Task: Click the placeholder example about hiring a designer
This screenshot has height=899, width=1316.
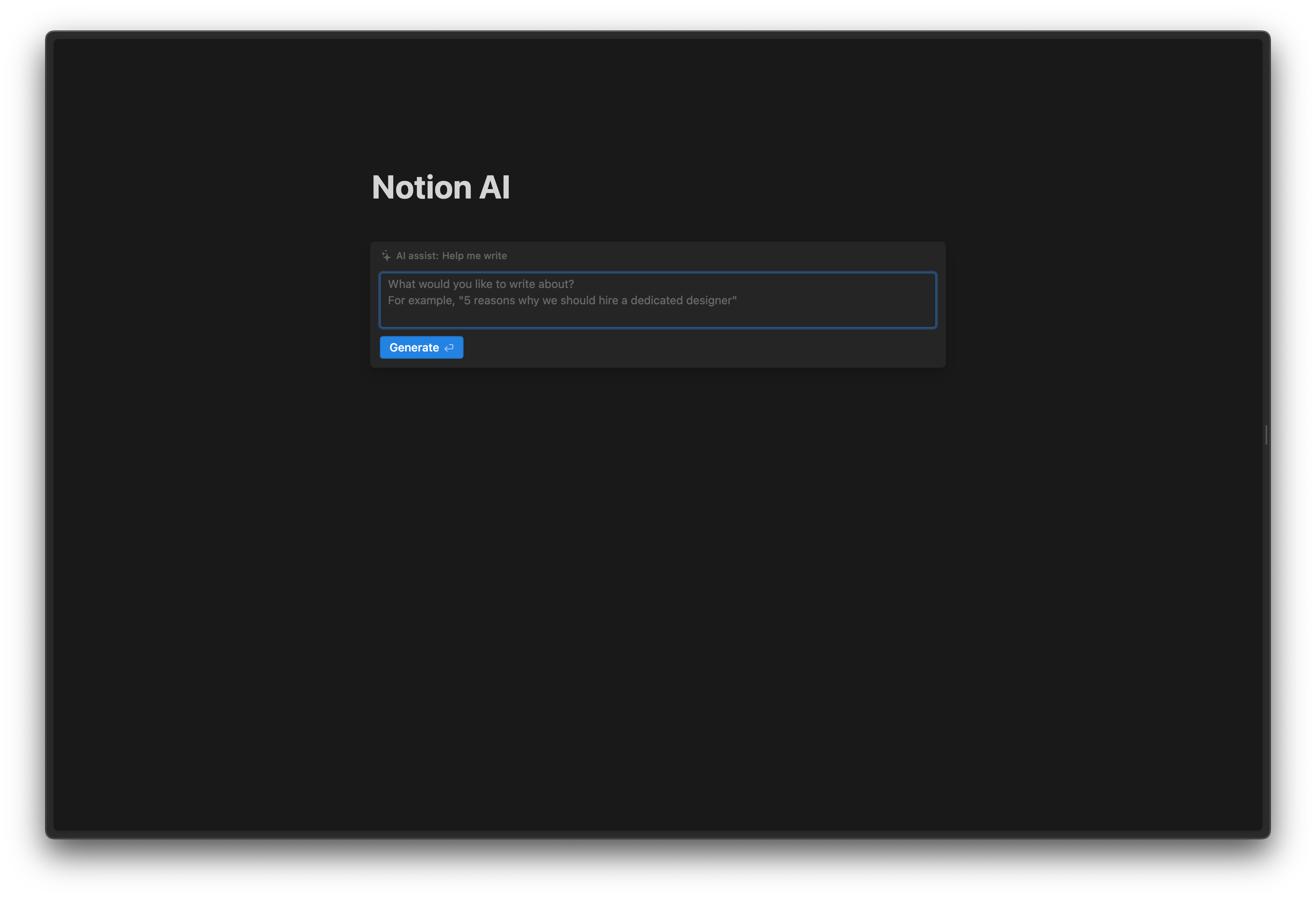Action: point(562,301)
